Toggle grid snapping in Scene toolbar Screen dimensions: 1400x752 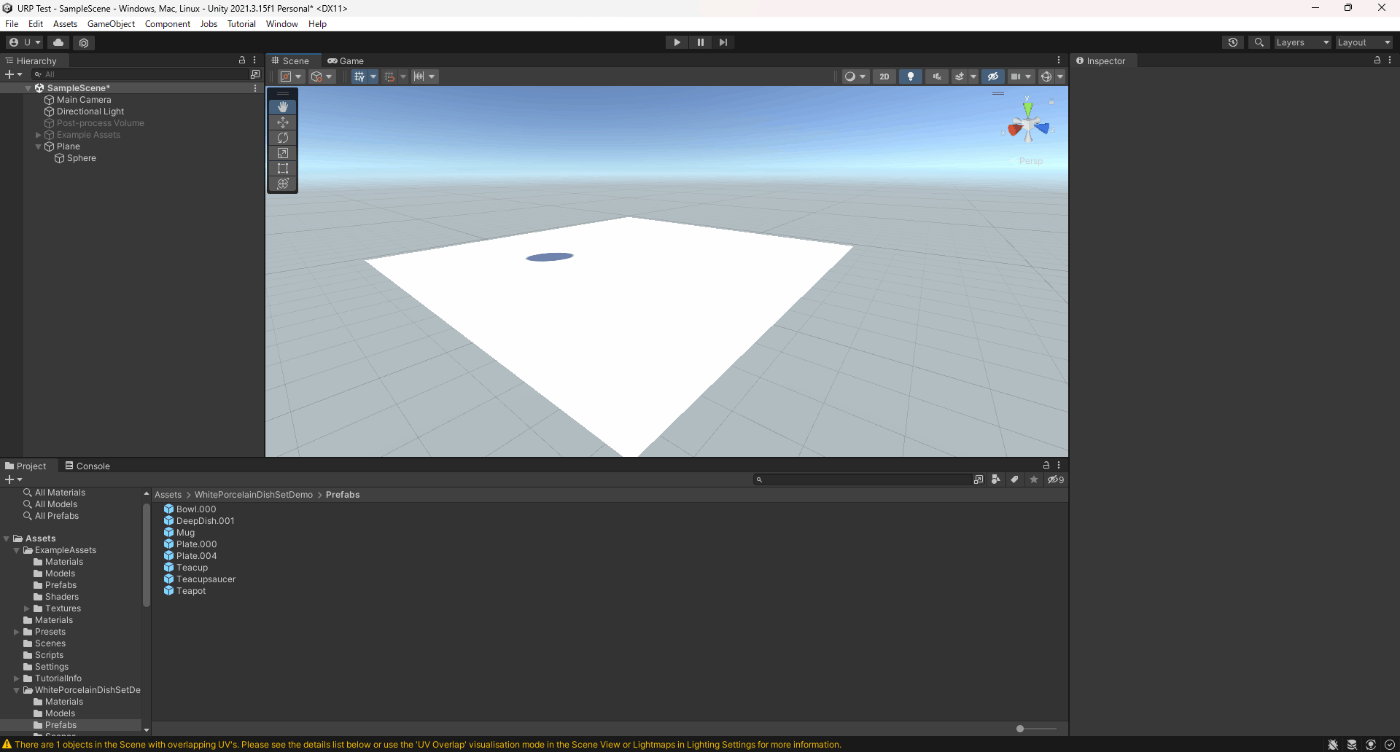(x=390, y=76)
